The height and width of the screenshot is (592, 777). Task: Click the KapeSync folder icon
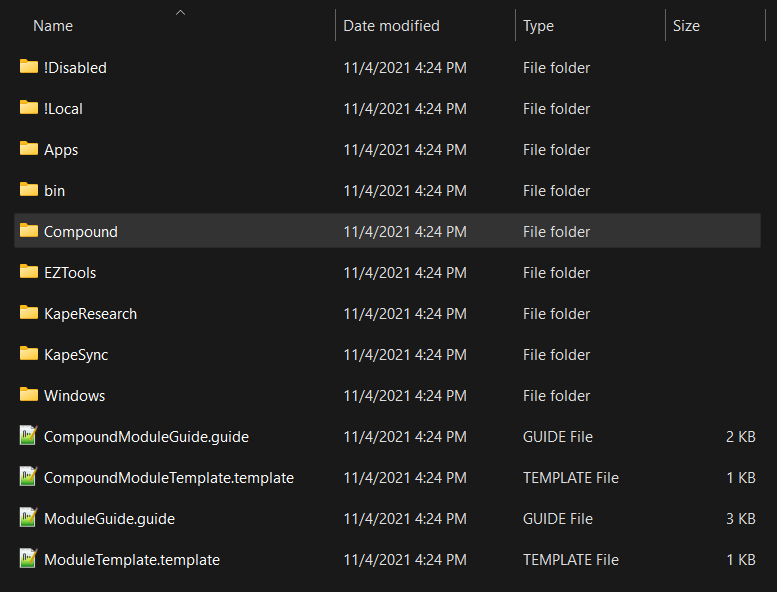tap(29, 354)
